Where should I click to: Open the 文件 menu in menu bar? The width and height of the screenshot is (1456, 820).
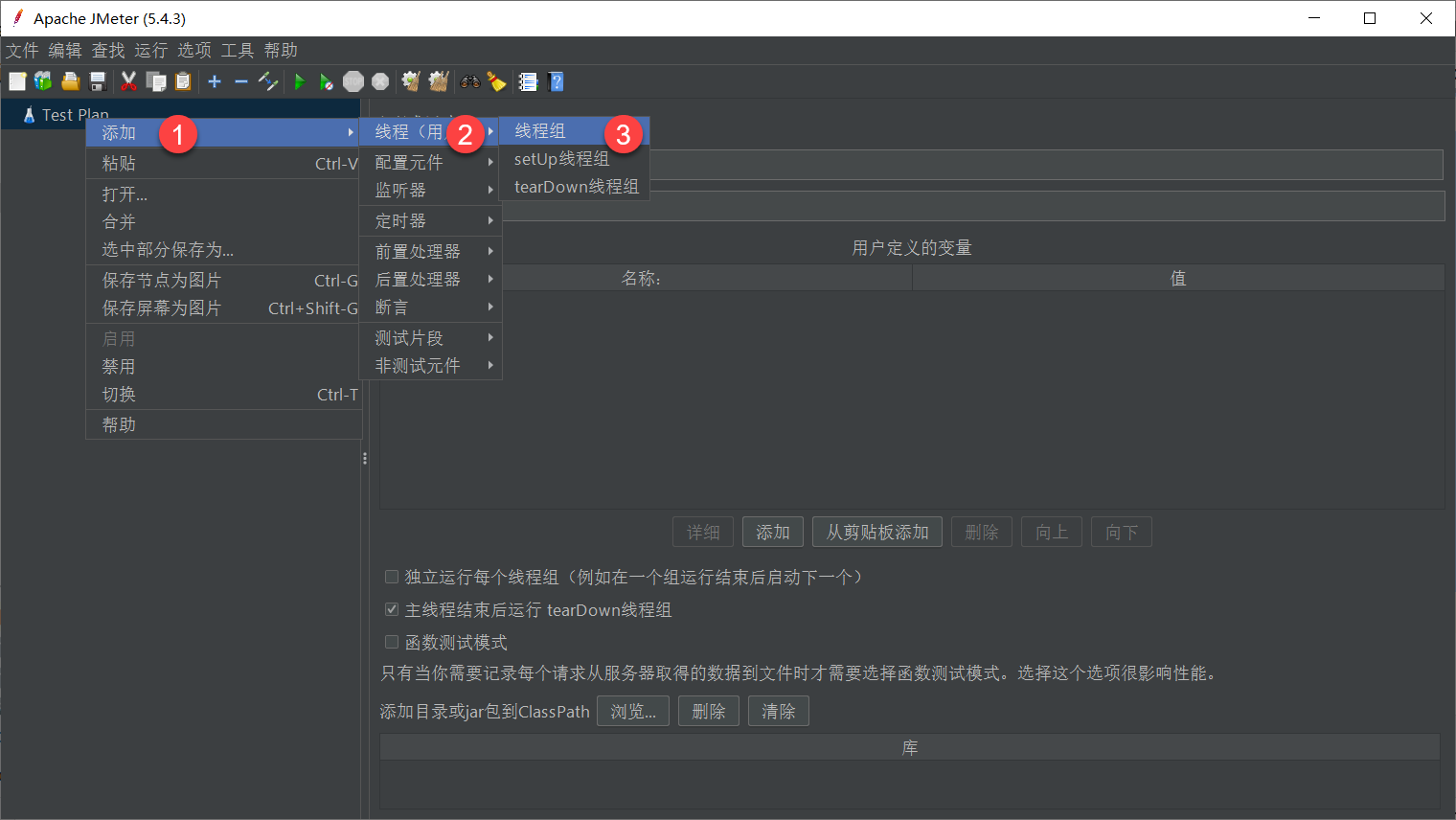point(22,50)
